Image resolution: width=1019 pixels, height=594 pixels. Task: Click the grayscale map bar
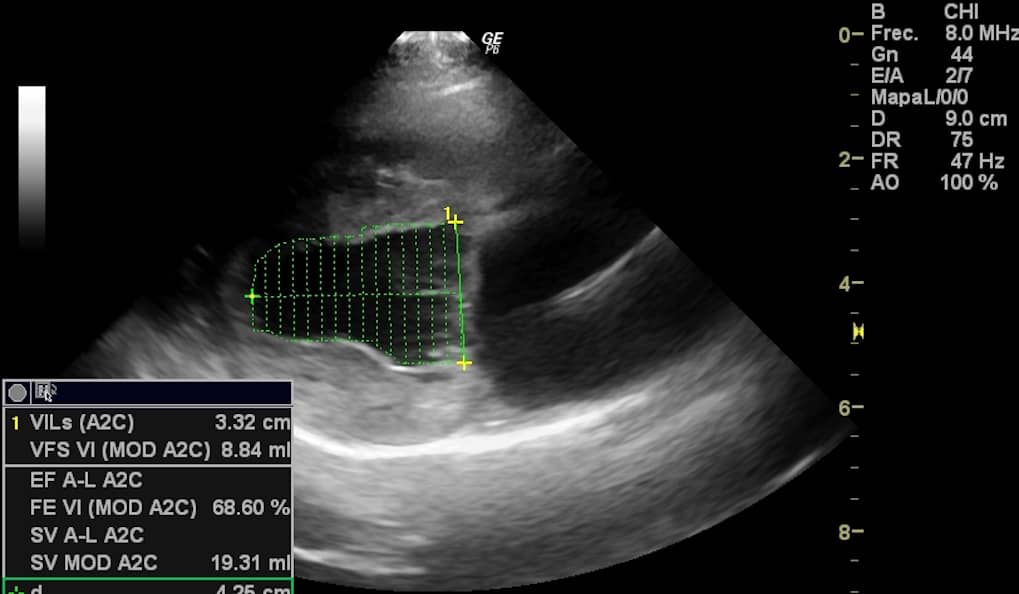coord(32,166)
